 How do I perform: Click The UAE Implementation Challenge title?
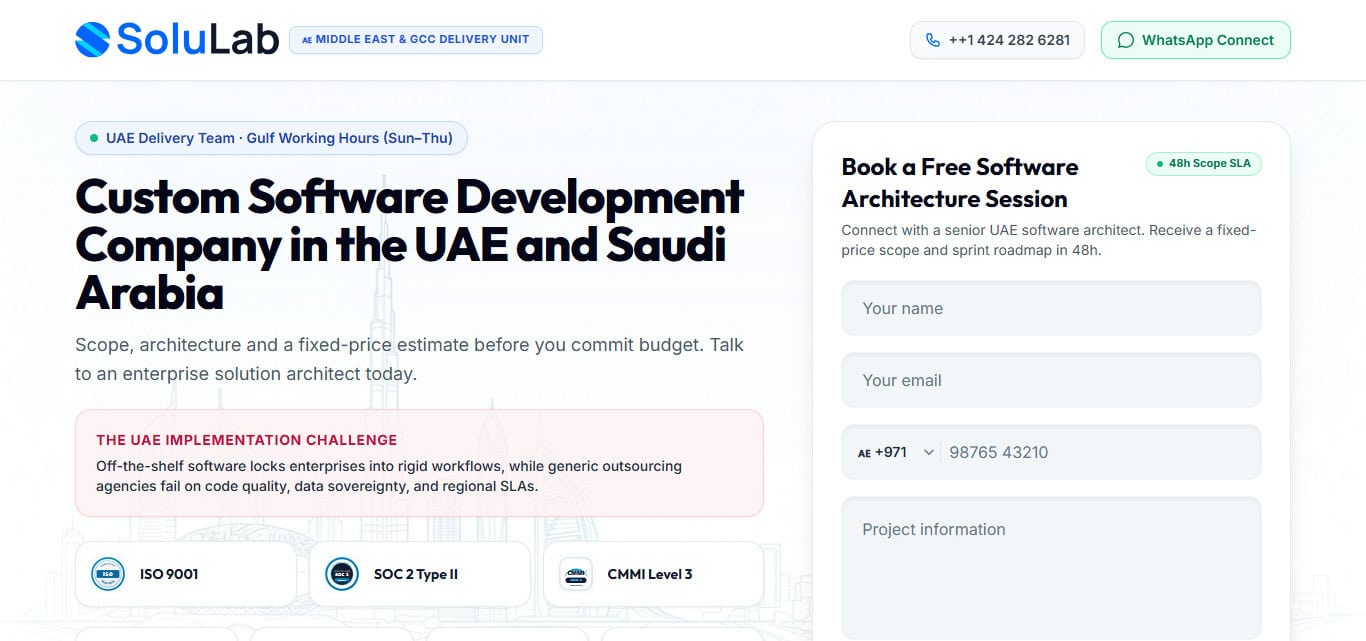click(x=247, y=440)
